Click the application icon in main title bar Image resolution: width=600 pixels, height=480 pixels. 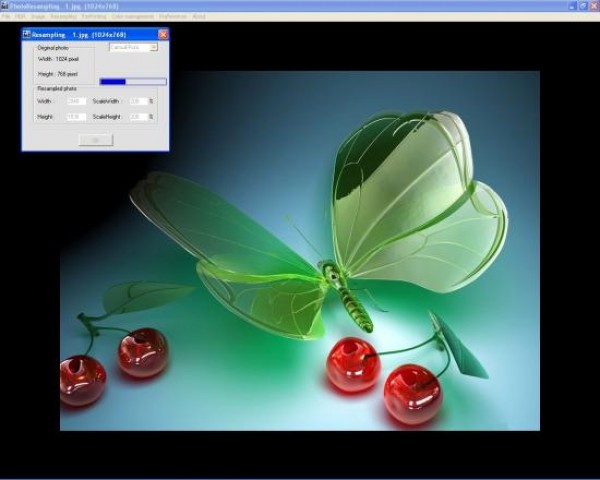(x=5, y=6)
